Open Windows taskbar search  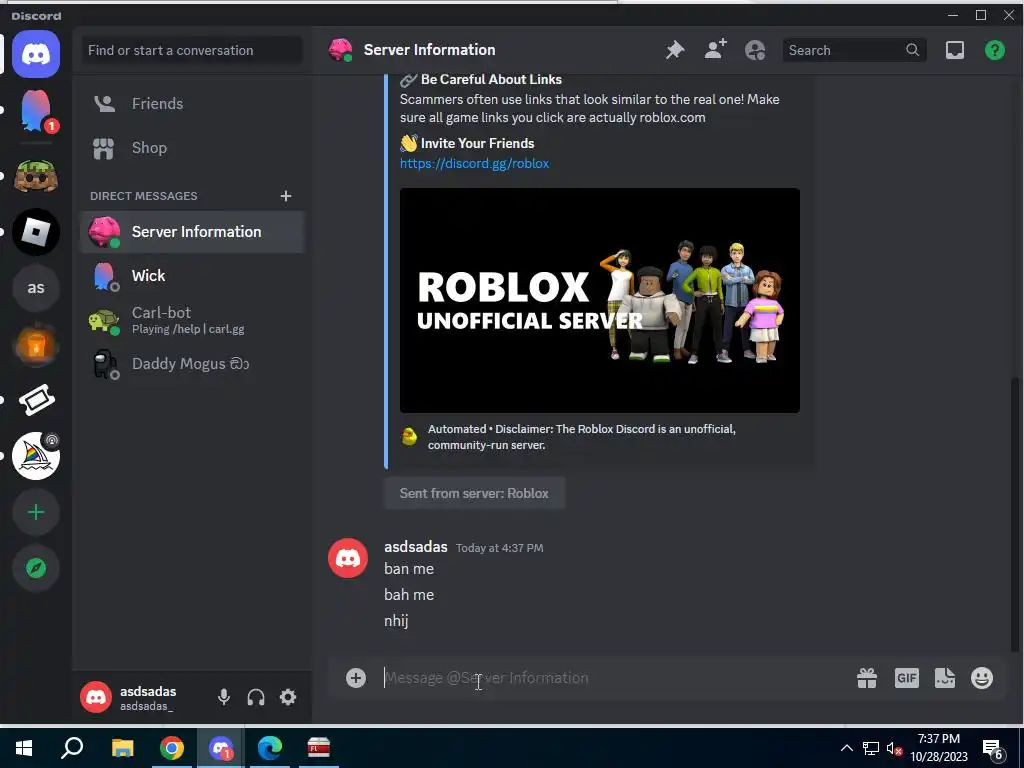point(72,748)
